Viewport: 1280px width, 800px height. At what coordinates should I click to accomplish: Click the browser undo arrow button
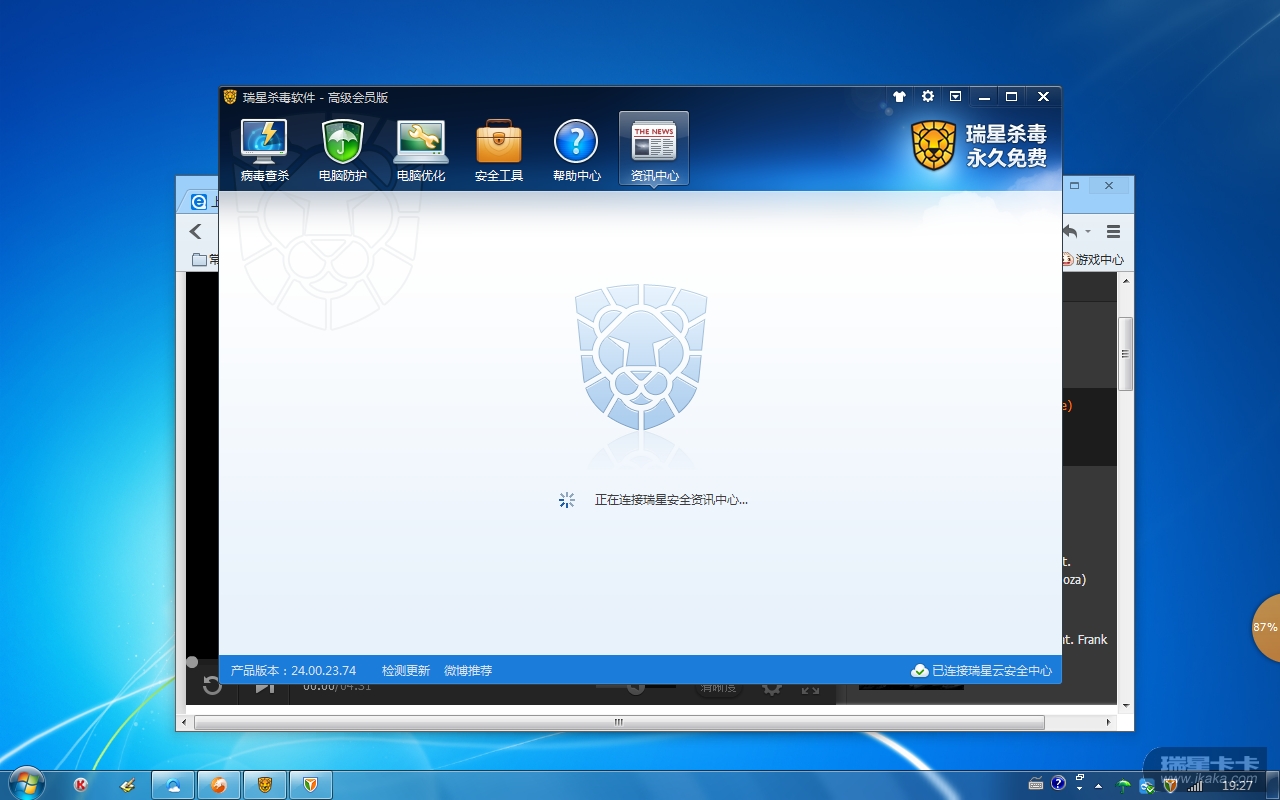pos(1071,232)
